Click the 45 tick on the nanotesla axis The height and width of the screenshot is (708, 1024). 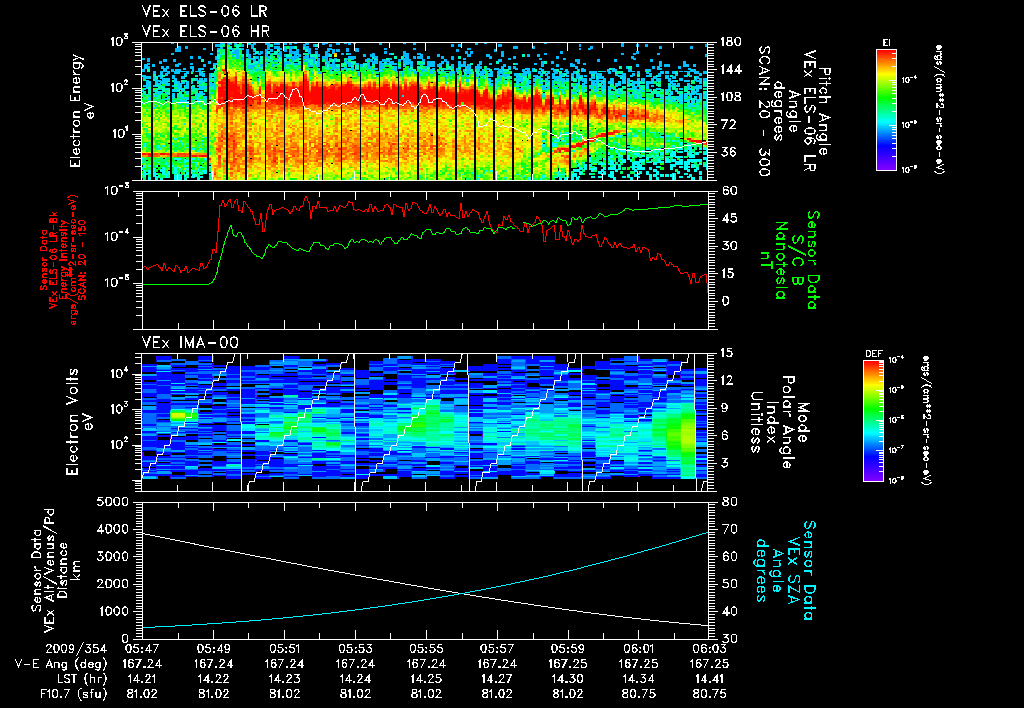pyautogui.click(x=729, y=218)
